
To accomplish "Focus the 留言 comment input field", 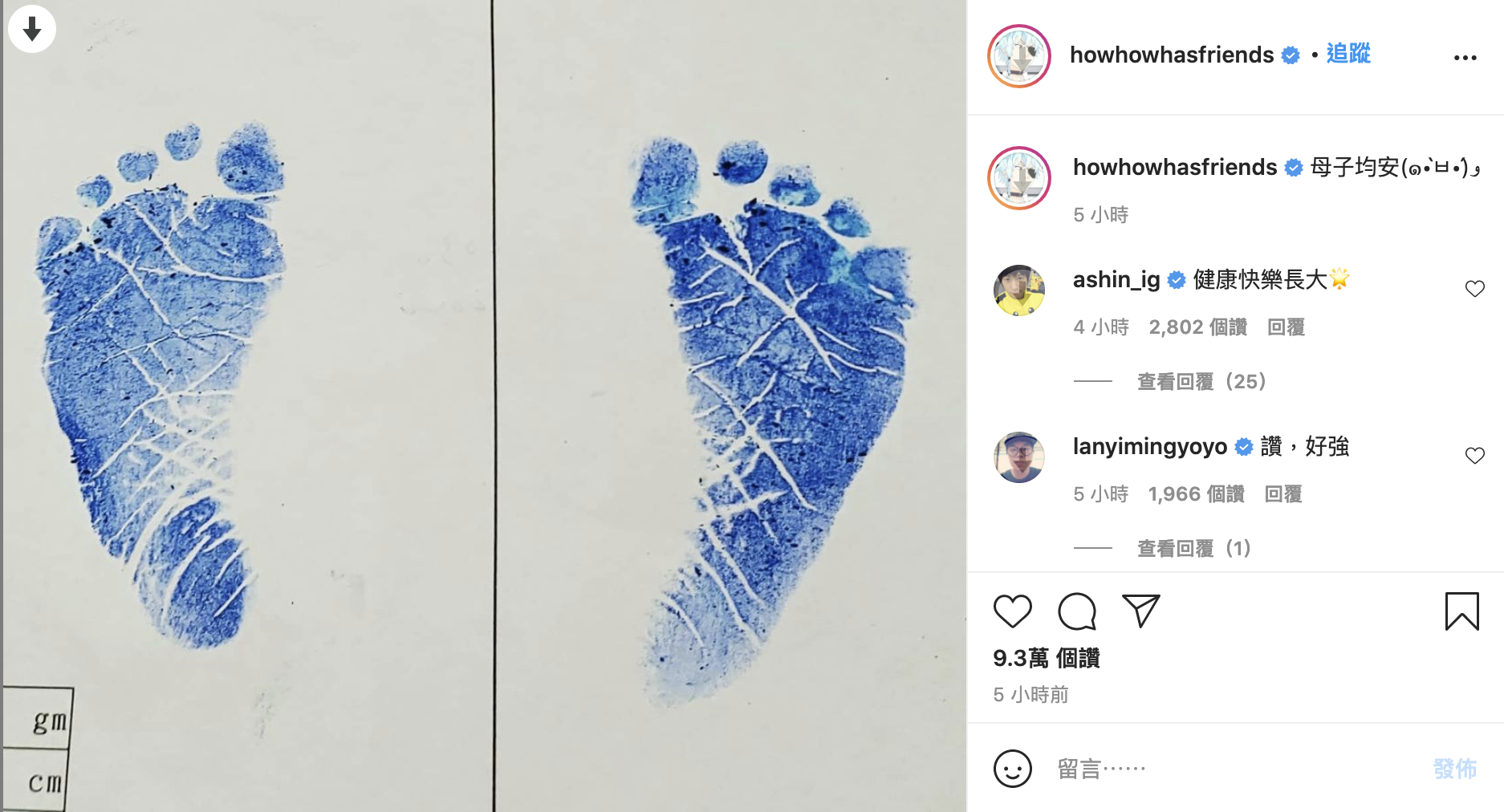I will pyautogui.click(x=1236, y=769).
